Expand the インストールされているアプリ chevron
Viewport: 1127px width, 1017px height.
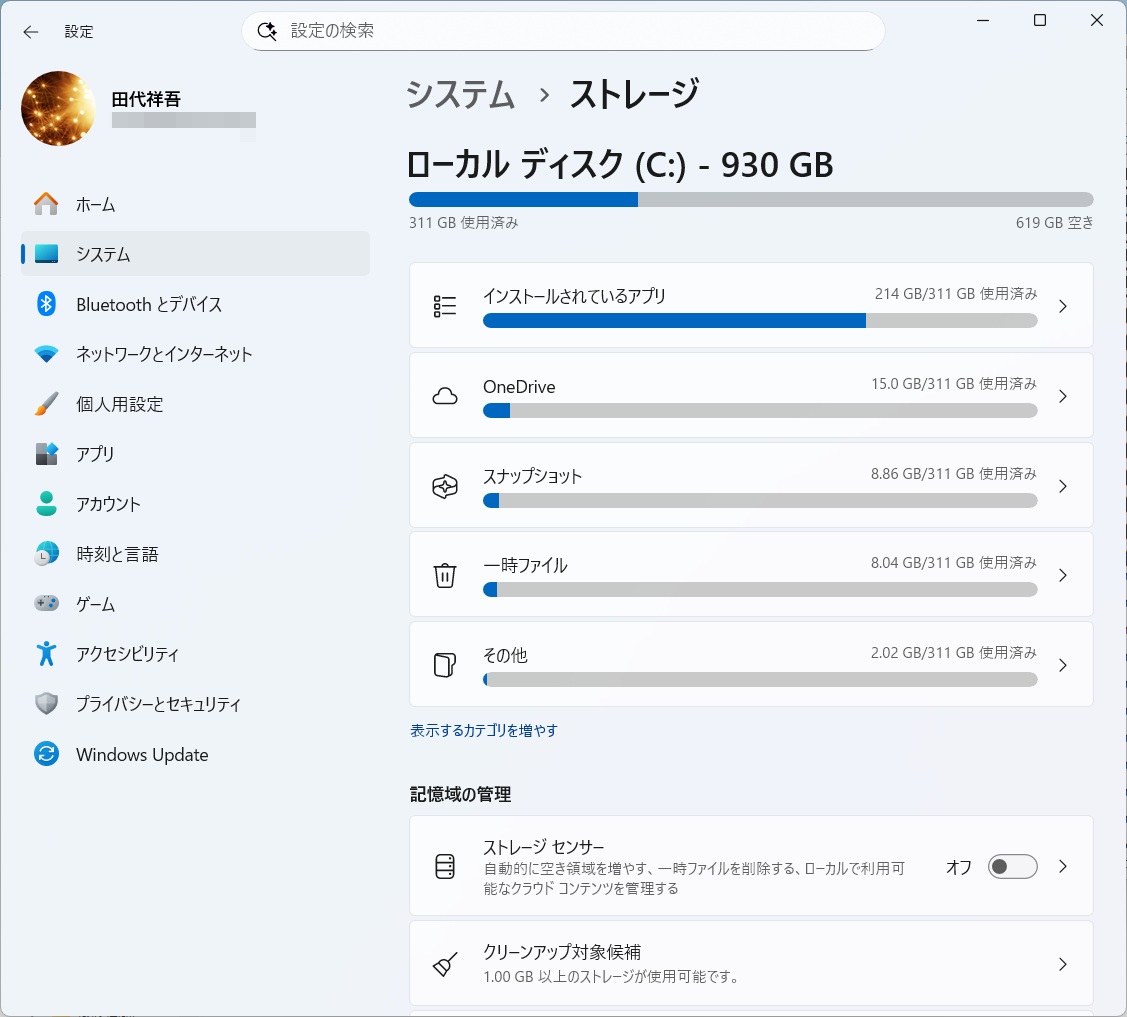[x=1063, y=307]
